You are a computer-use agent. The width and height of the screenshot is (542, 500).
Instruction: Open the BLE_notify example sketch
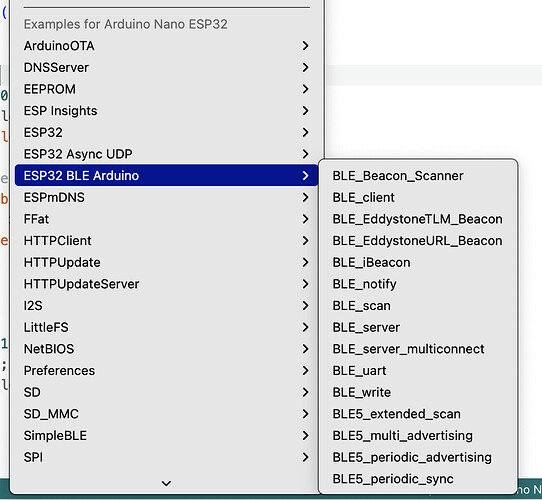(x=418, y=284)
